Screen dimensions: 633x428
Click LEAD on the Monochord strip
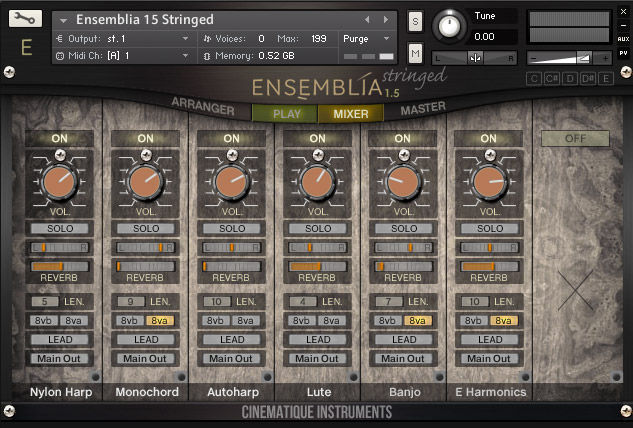pos(145,340)
